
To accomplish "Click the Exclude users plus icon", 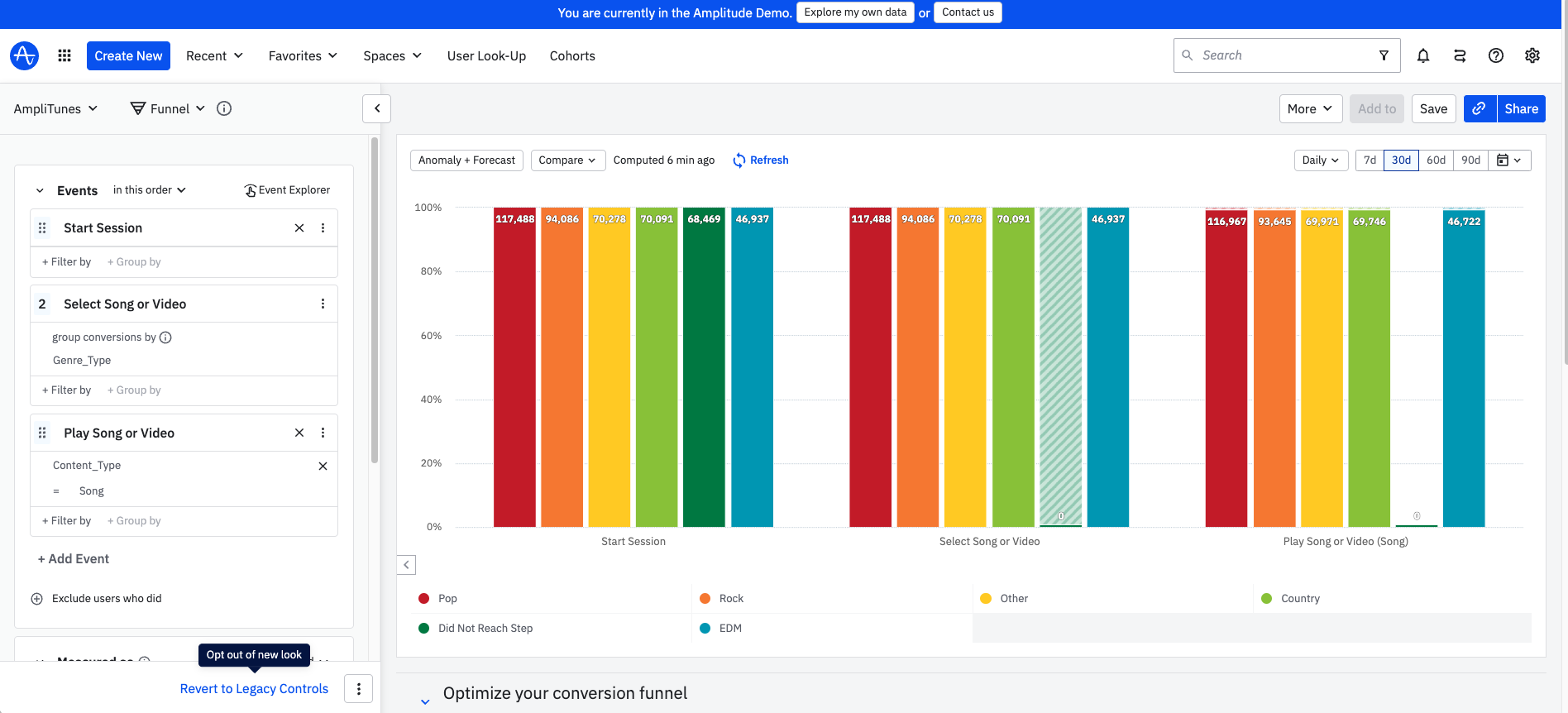I will coord(36,599).
